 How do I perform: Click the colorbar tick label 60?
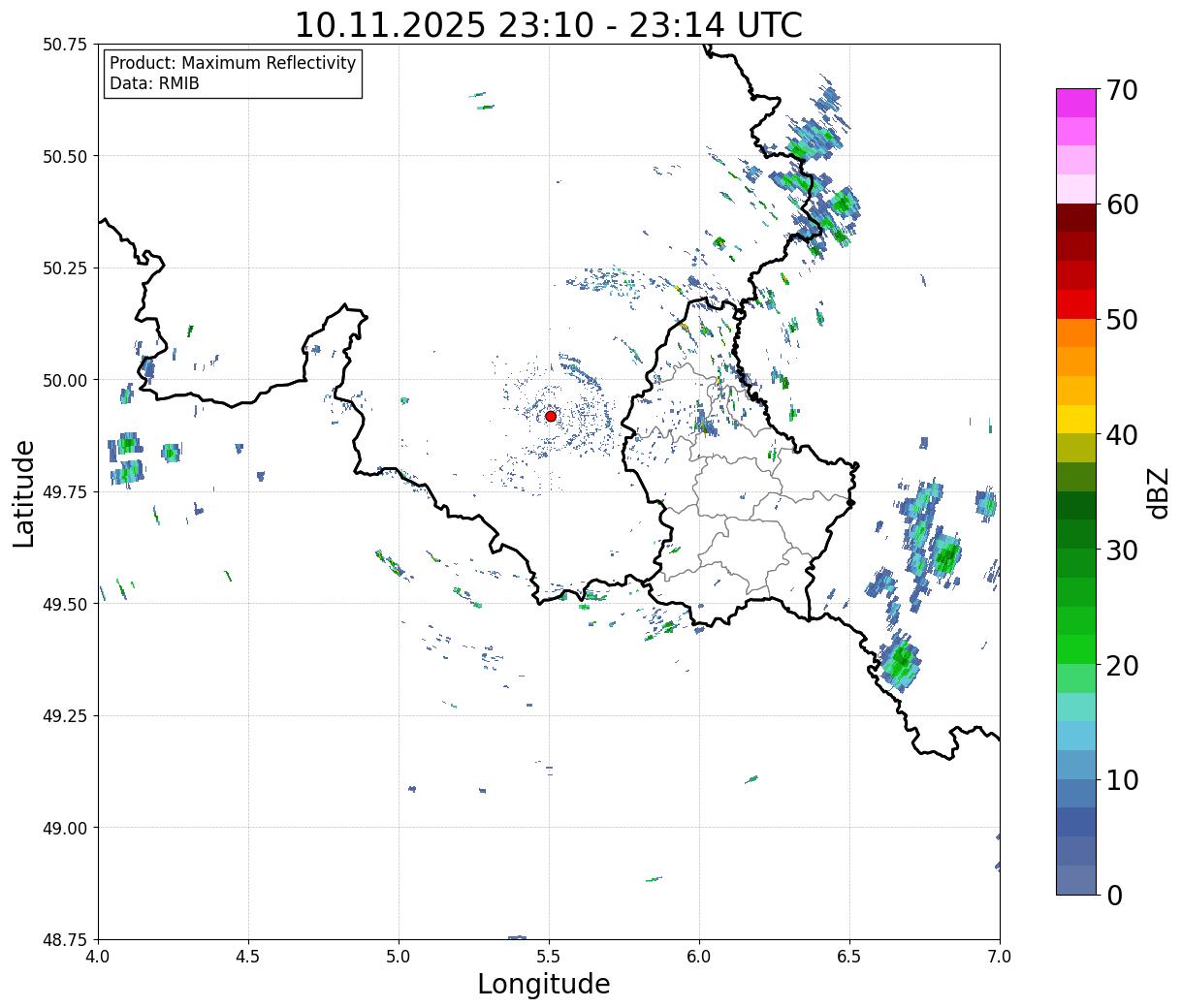coord(1122,205)
